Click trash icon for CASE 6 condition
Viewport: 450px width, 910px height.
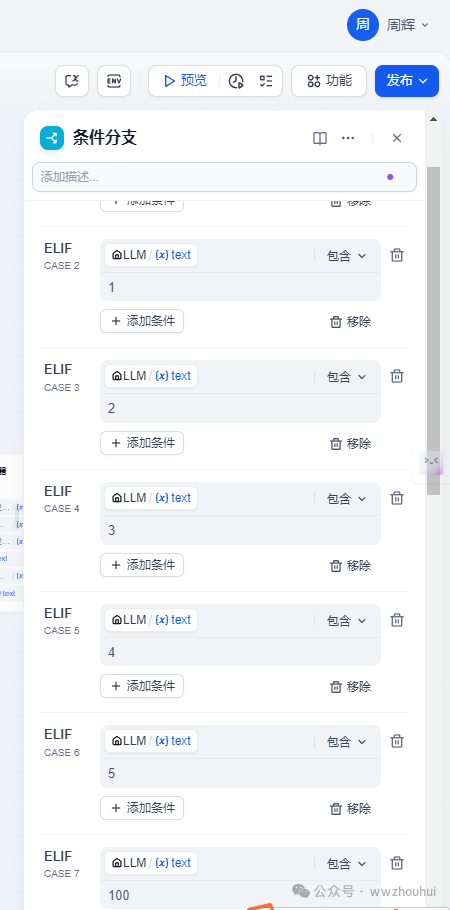[x=397, y=741]
